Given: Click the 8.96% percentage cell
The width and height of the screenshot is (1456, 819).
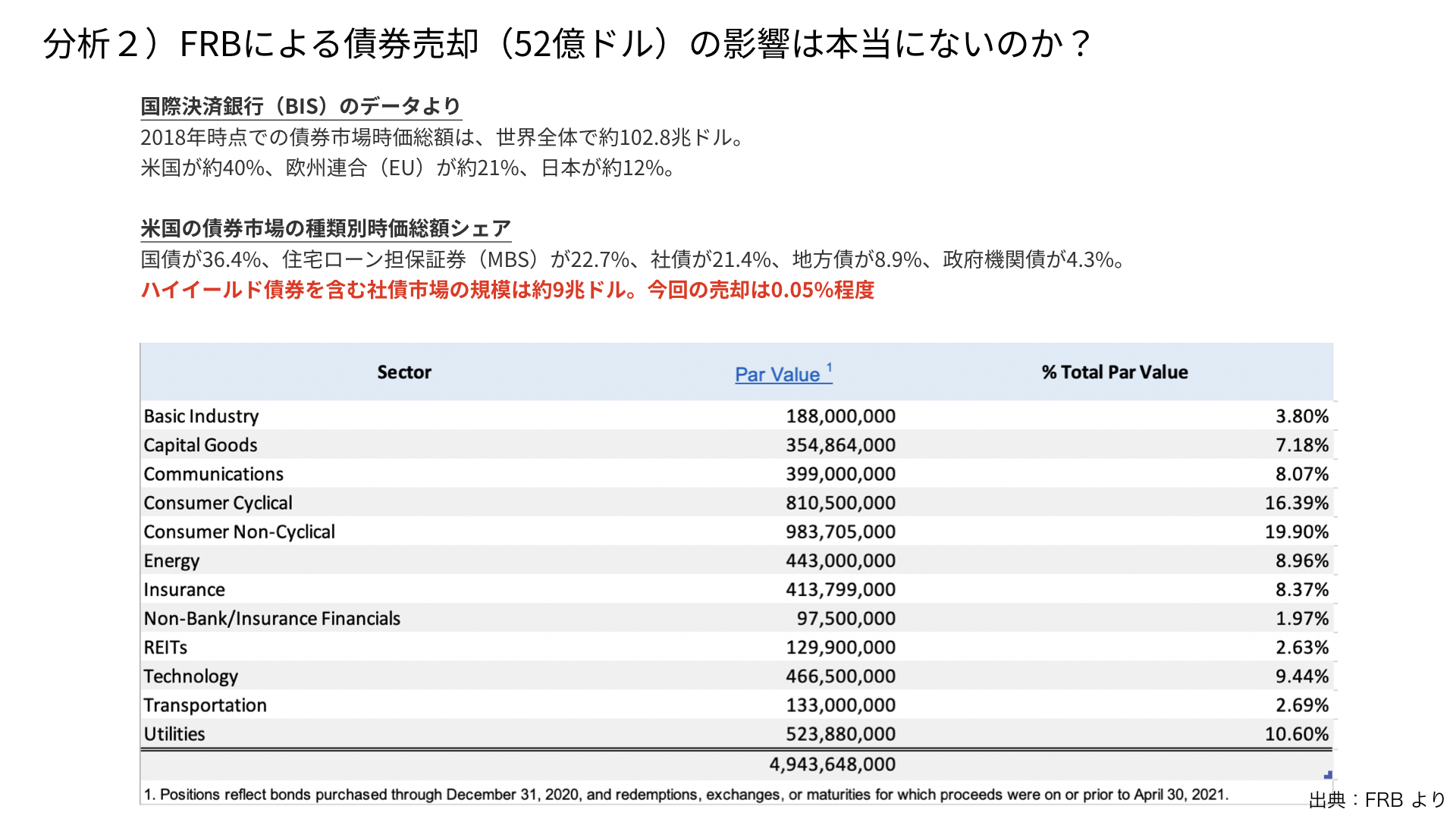Looking at the screenshot, I should click(x=1302, y=560).
